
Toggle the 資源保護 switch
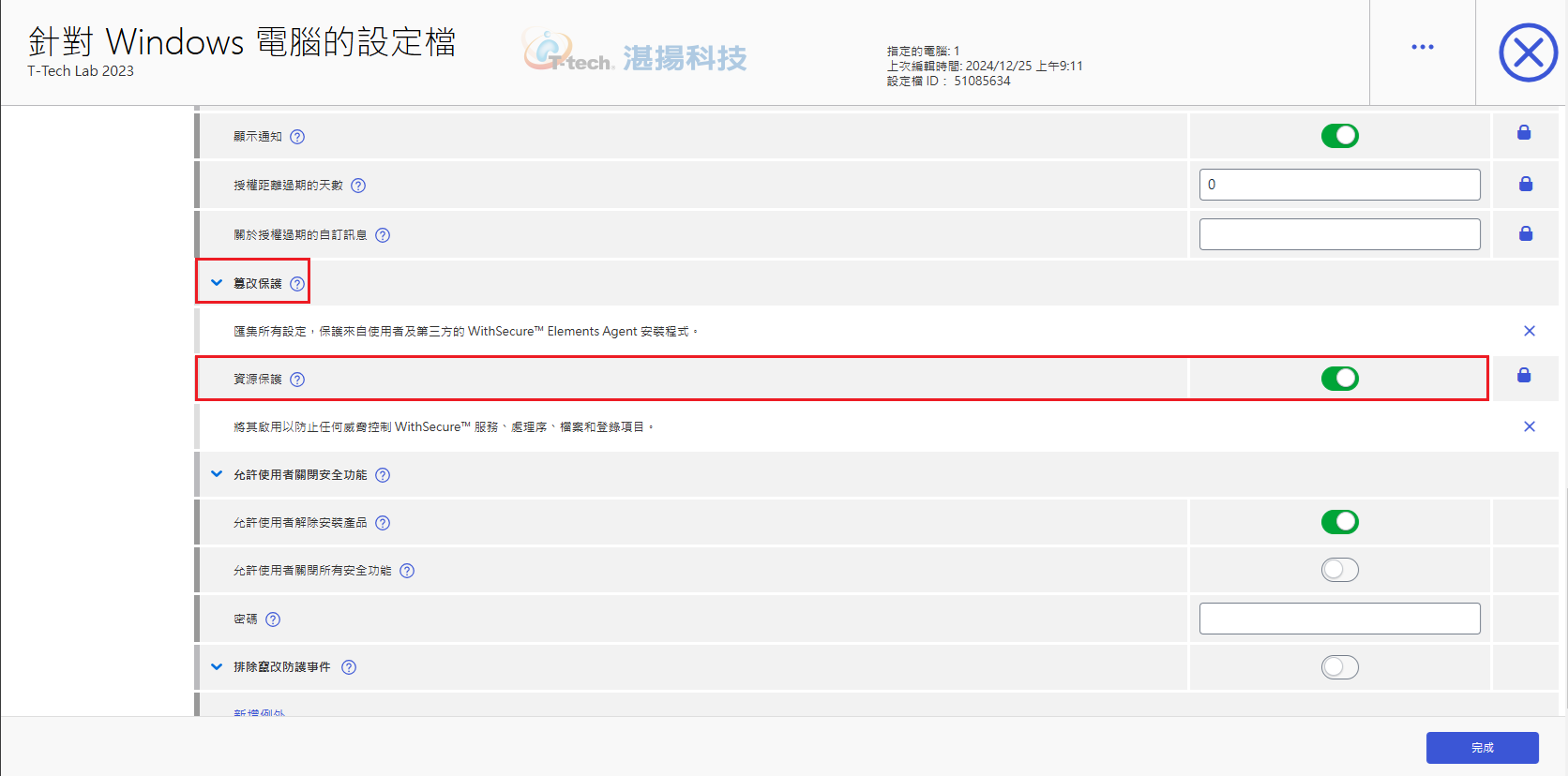point(1340,379)
